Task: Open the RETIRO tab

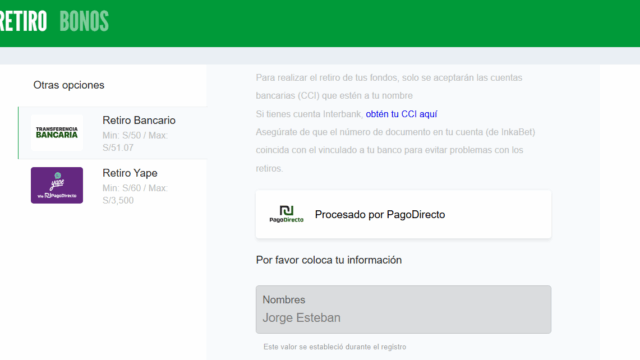Action: [23, 21]
